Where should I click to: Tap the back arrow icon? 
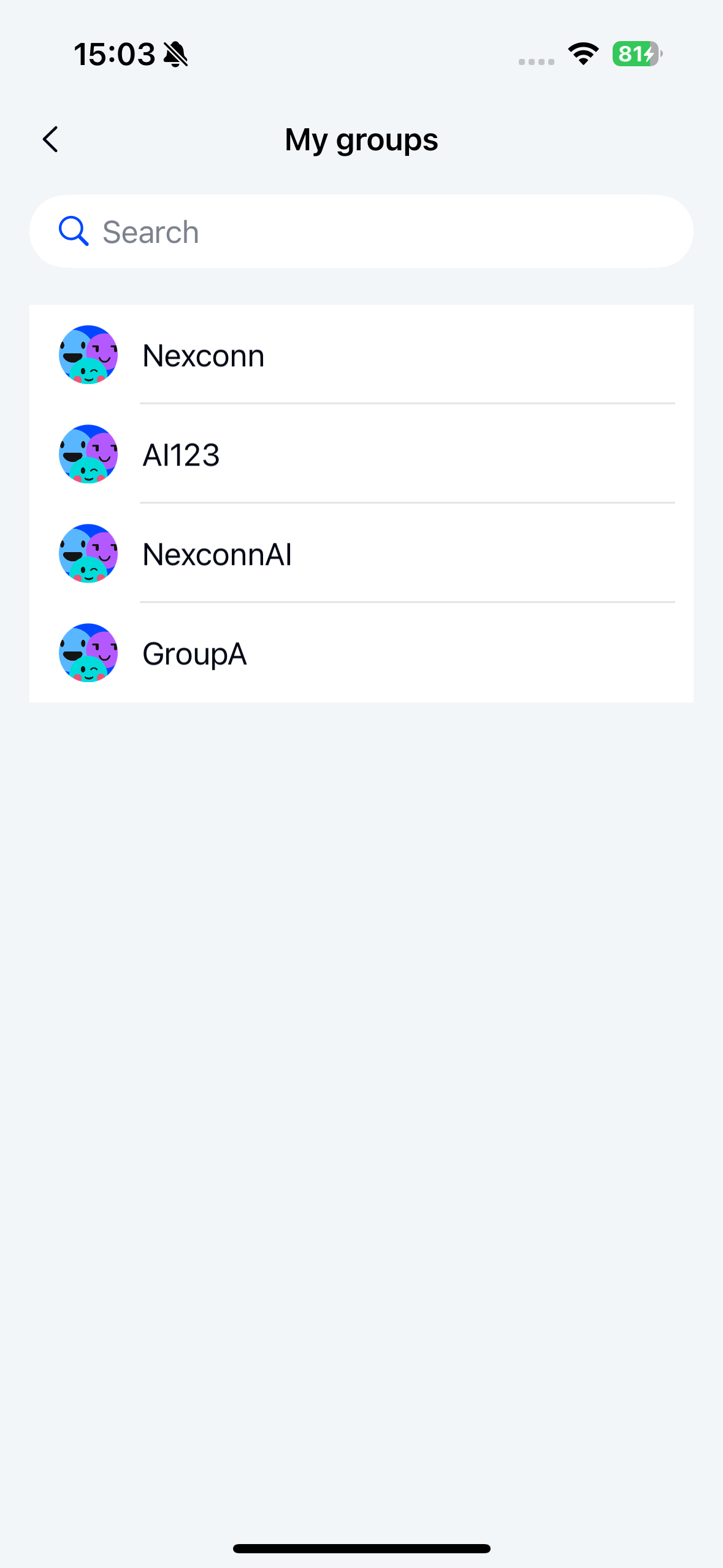pos(51,140)
